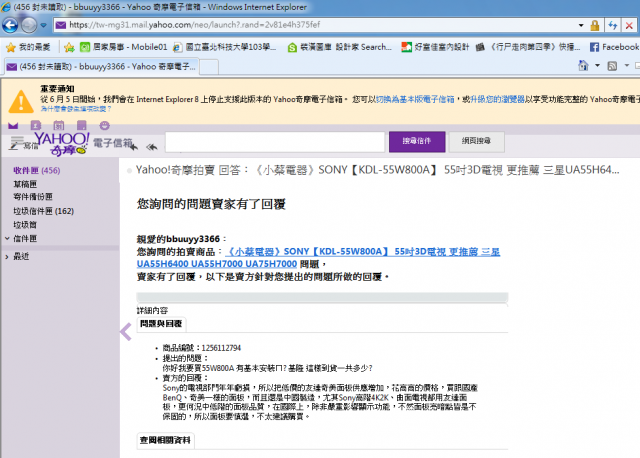Click the double-arrow Reply All icon
Image resolution: width=640 pixels, height=458 pixels.
coord(152,146)
